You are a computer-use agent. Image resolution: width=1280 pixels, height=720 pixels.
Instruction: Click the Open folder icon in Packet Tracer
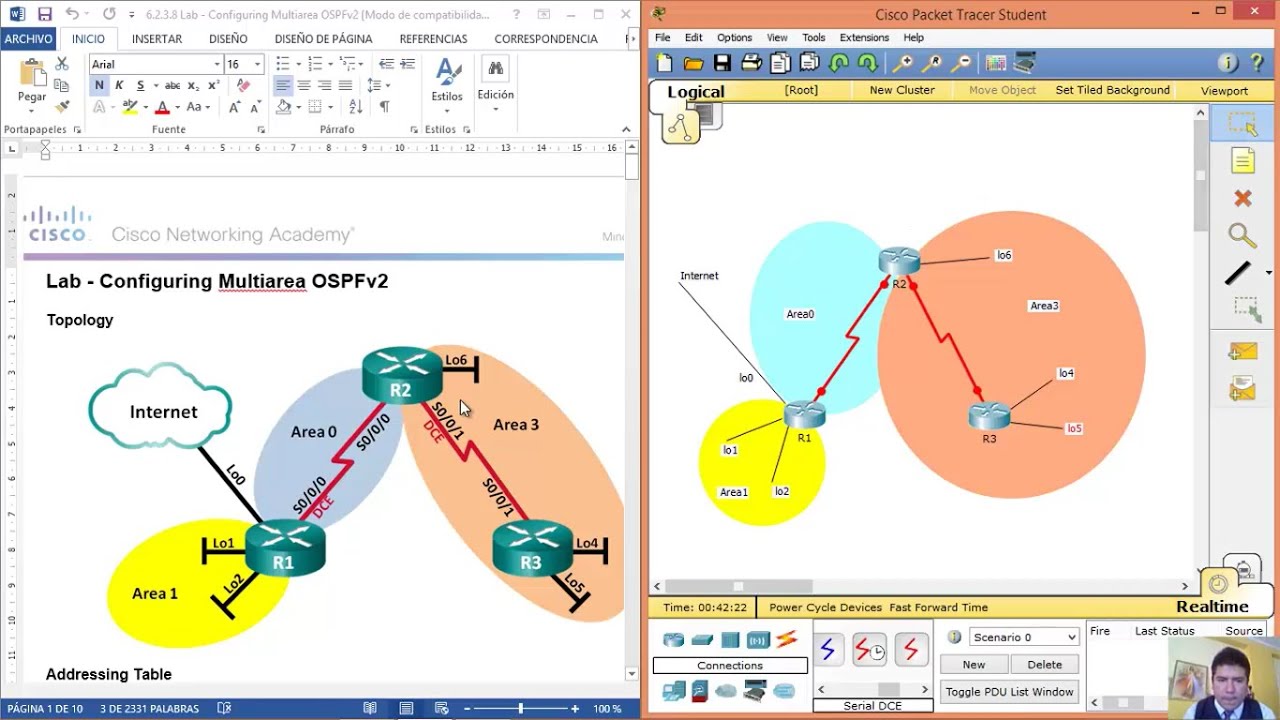pos(694,63)
